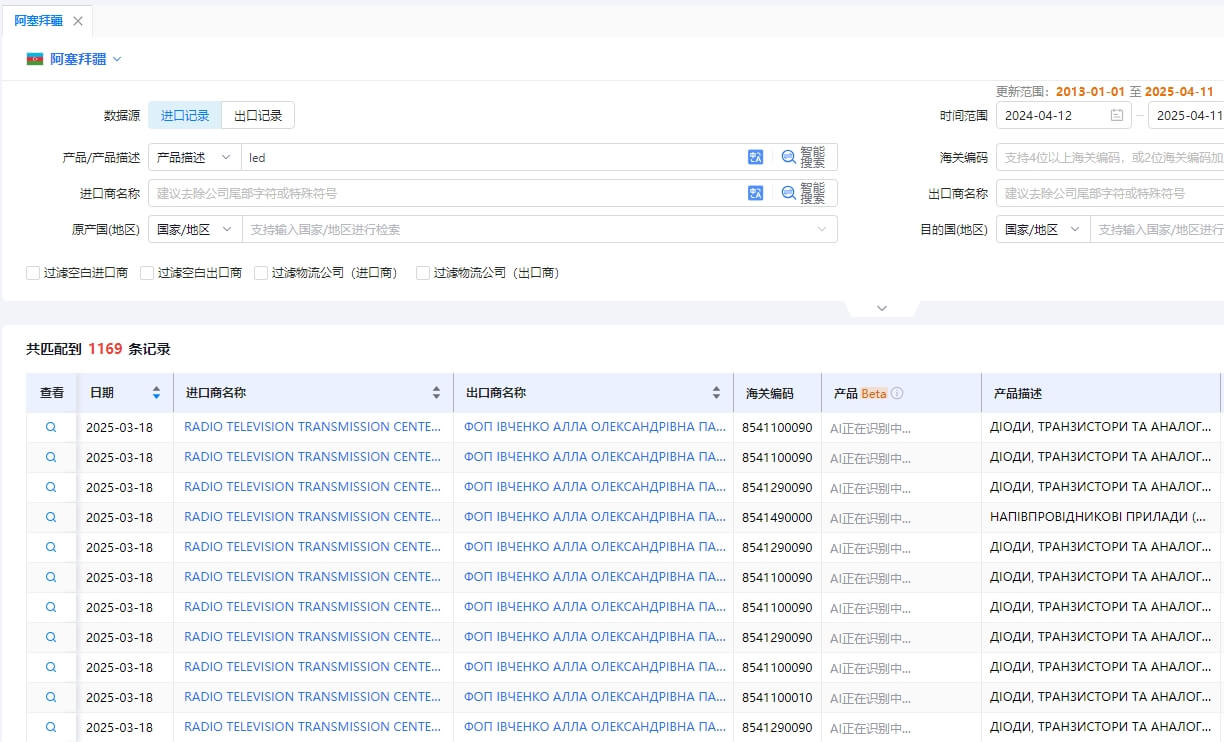Switch to 出口记录 data source tab
The width and height of the screenshot is (1224, 742).
pos(258,116)
